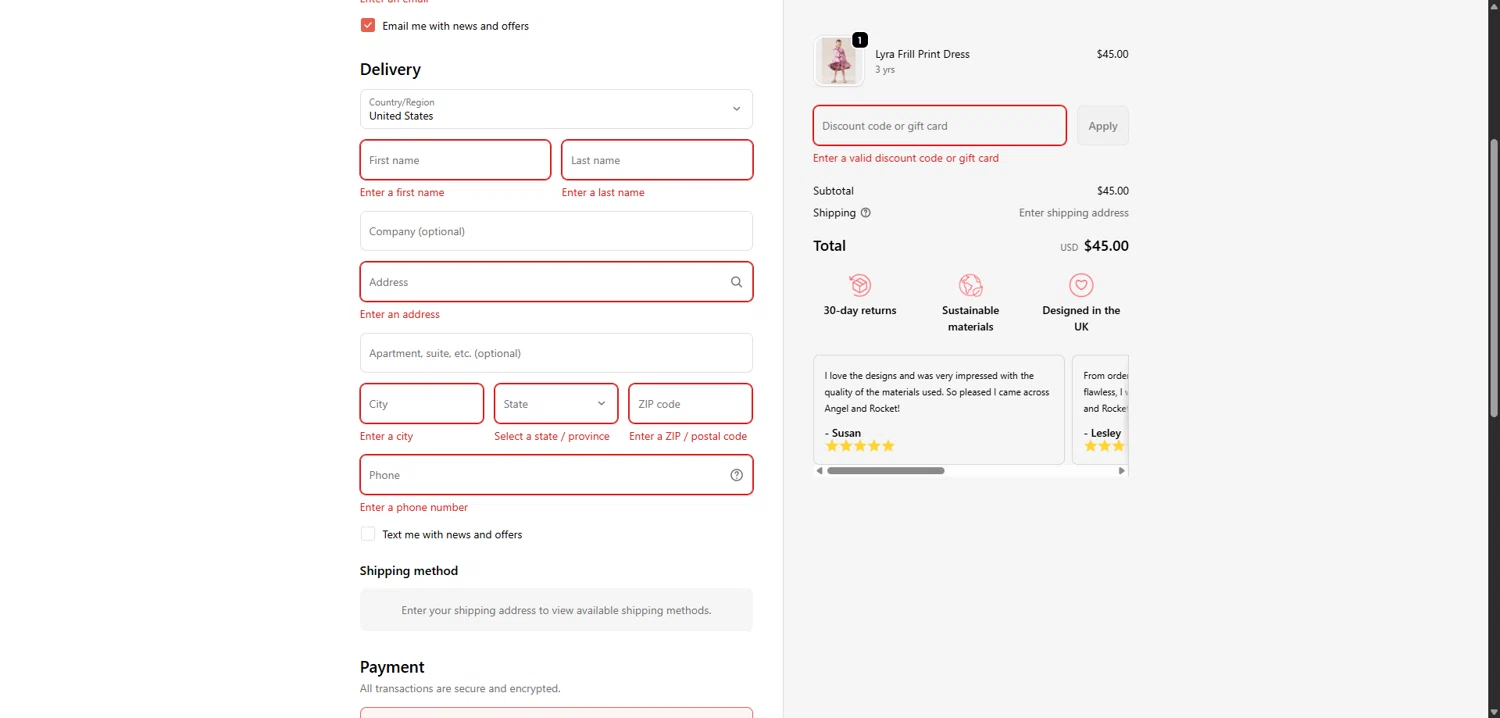
Task: Click into the Discount code or gift card field
Action: (x=939, y=126)
